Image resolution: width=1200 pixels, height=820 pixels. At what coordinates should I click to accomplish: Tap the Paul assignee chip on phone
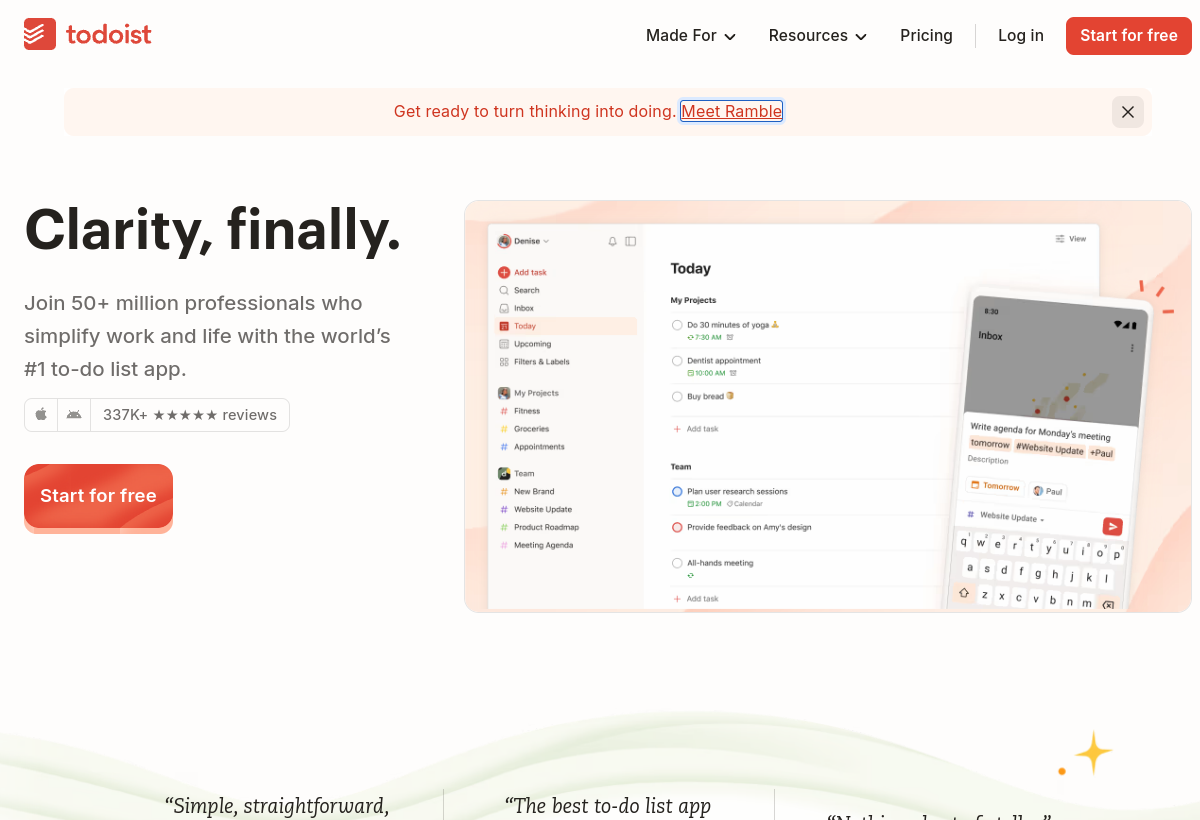click(1048, 491)
